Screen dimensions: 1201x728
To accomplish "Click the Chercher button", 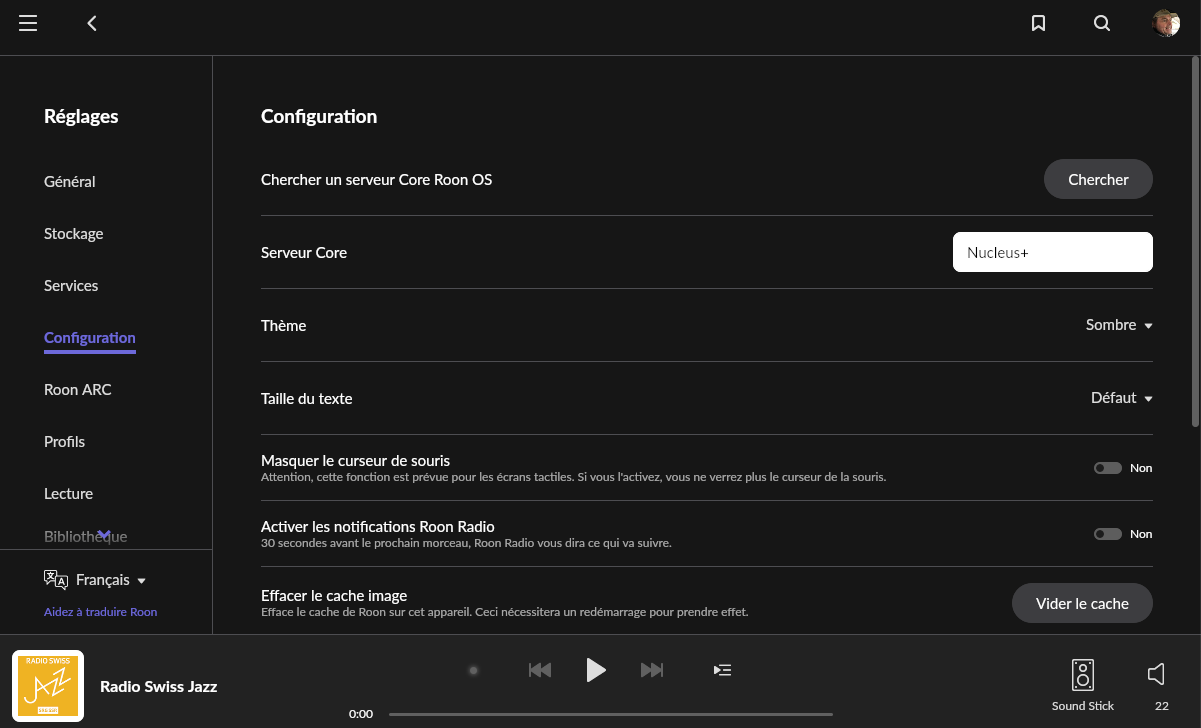I will tap(1098, 180).
